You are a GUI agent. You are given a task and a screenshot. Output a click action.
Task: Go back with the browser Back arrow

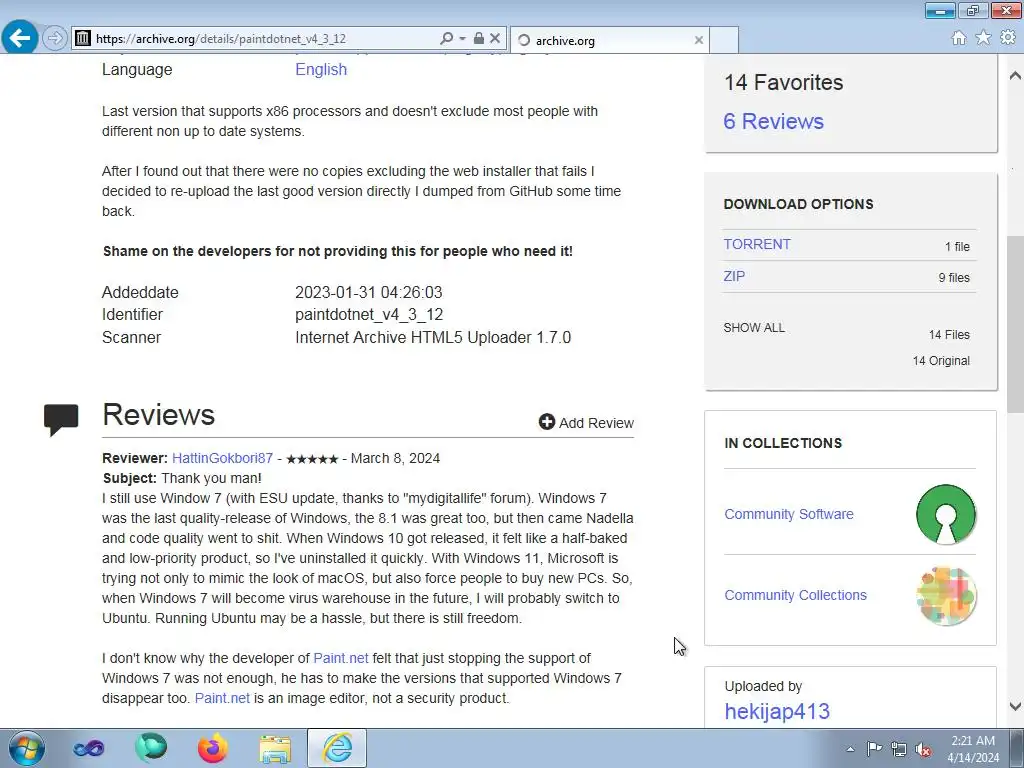pyautogui.click(x=20, y=38)
